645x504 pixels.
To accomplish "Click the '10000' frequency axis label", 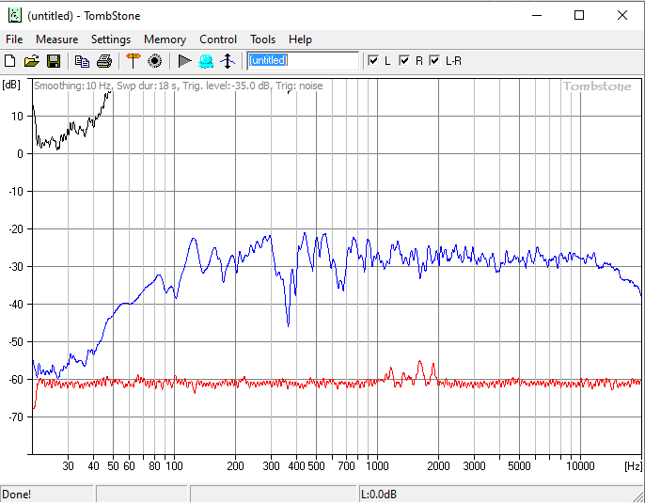I will click(580, 466).
